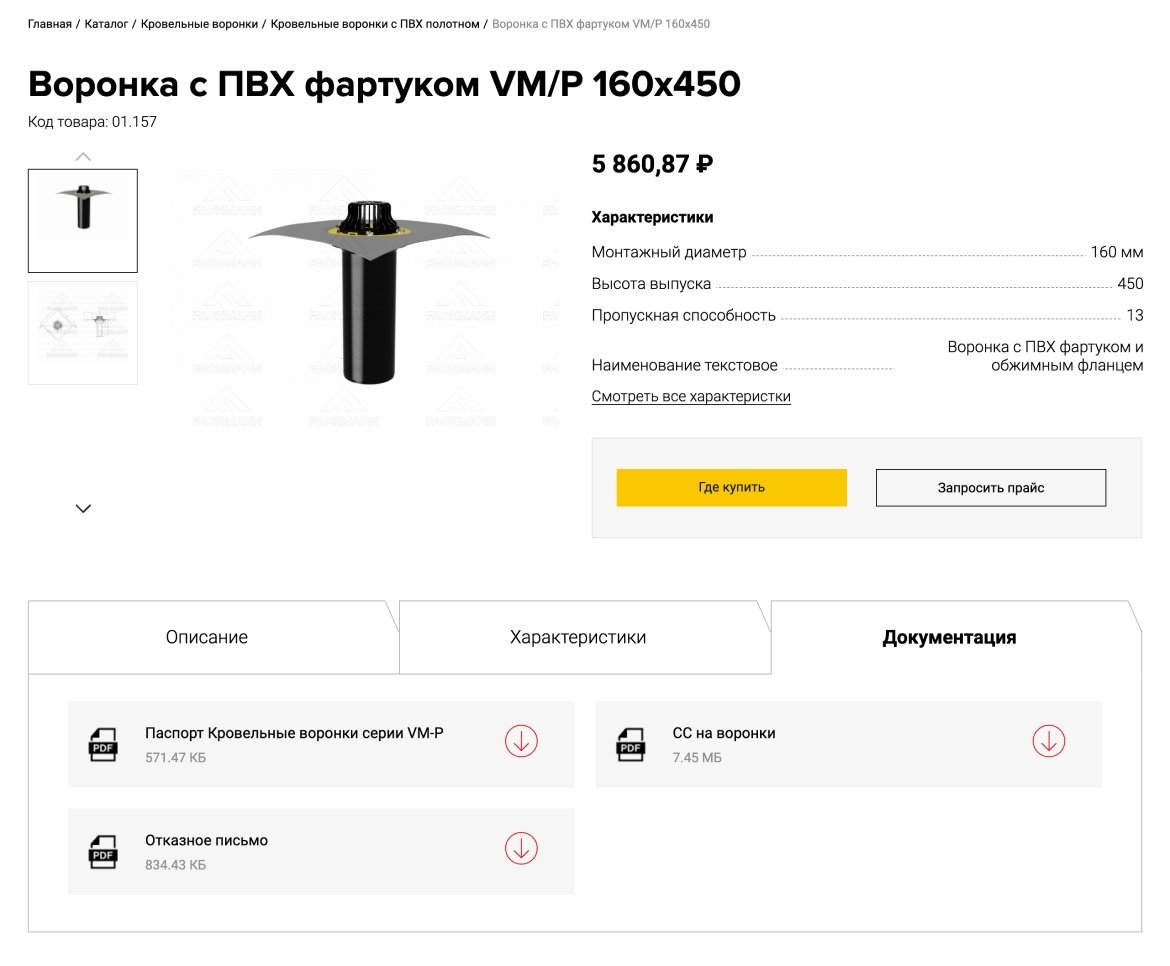Download the VM-P series passport PDF
The width and height of the screenshot is (1170, 966).
(521, 741)
